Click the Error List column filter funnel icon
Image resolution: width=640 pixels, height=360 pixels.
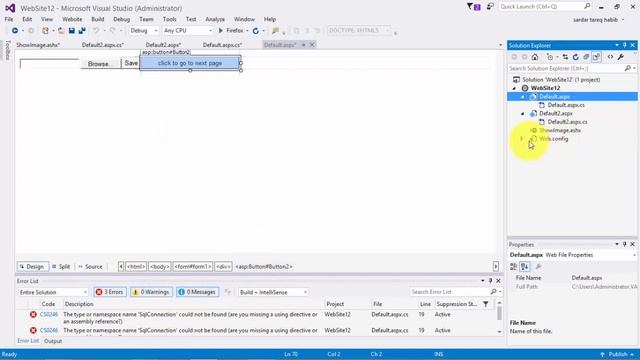click(486, 304)
